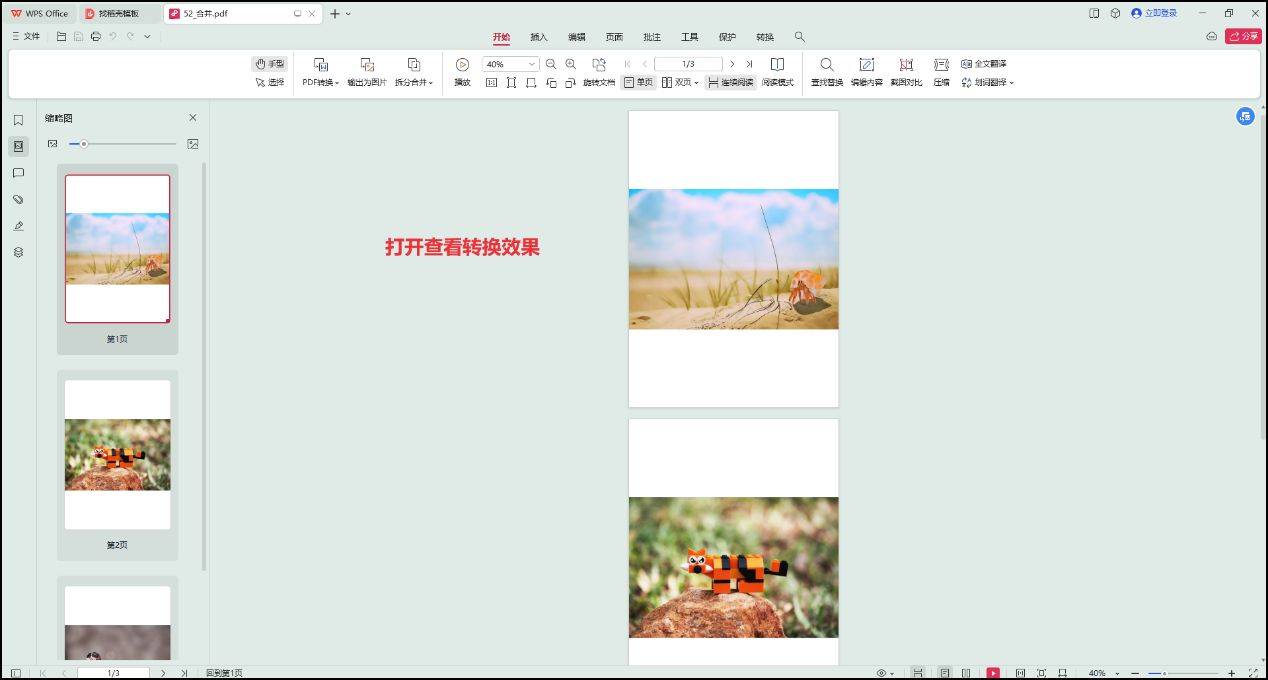Switch to the 插入 ribbon tab
The width and height of the screenshot is (1268, 680).
pos(538,36)
